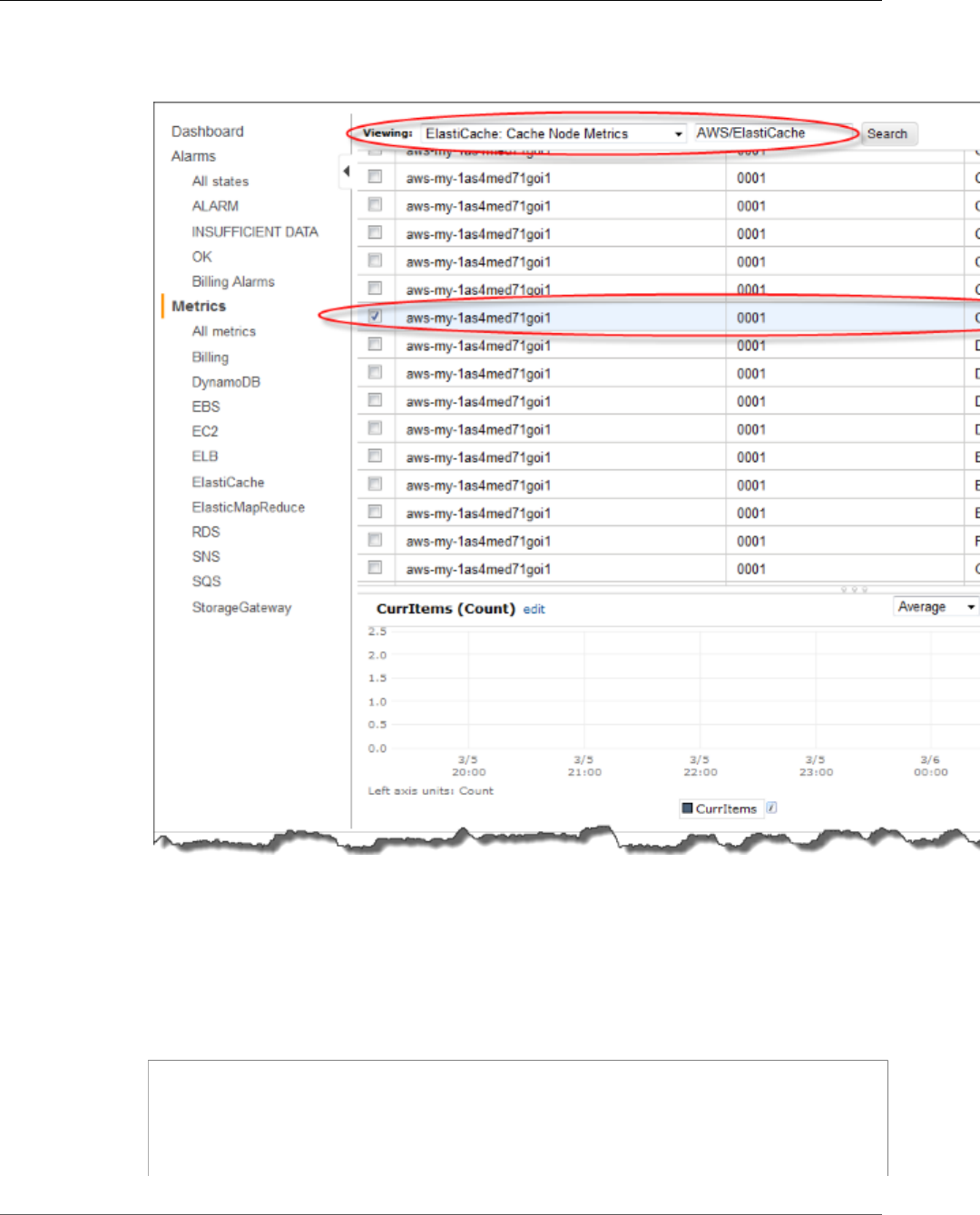
Task: Click the CurrItems legend color square
Action: pos(688,808)
